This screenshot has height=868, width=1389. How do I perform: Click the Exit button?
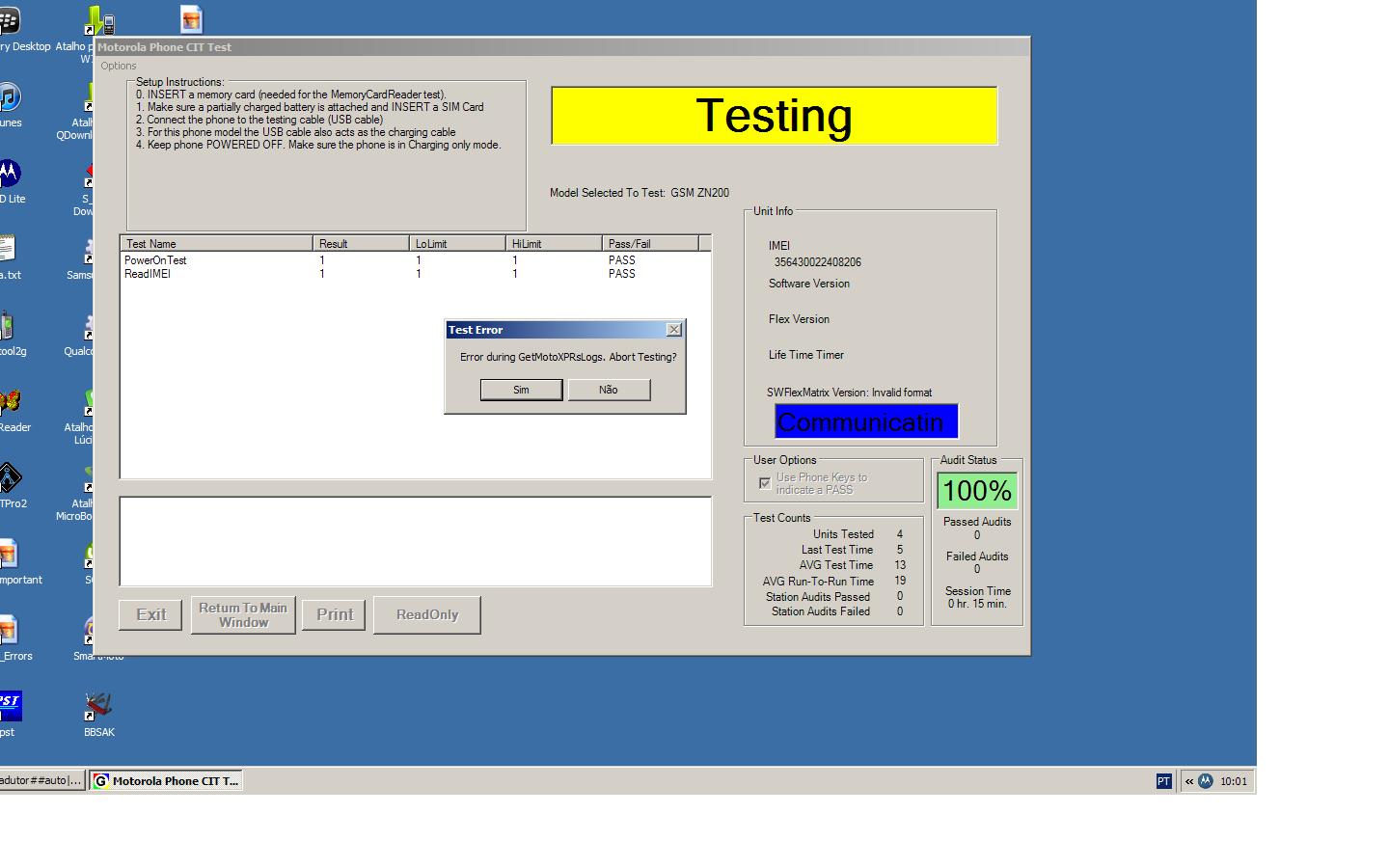150,614
